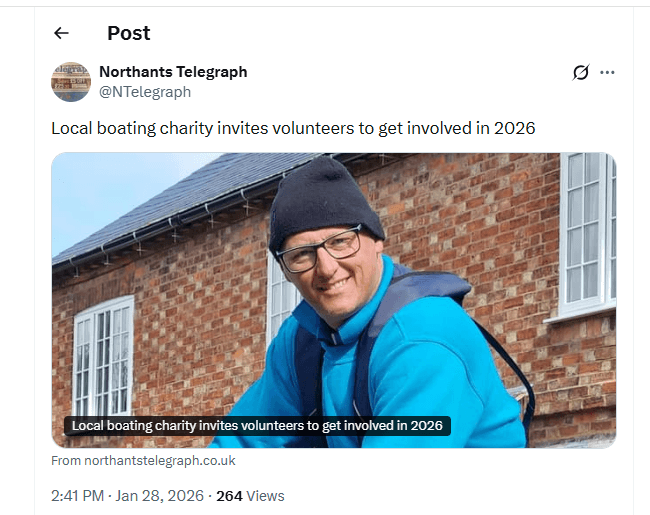Select the Post page heading
This screenshot has height=515, width=650.
pos(129,33)
